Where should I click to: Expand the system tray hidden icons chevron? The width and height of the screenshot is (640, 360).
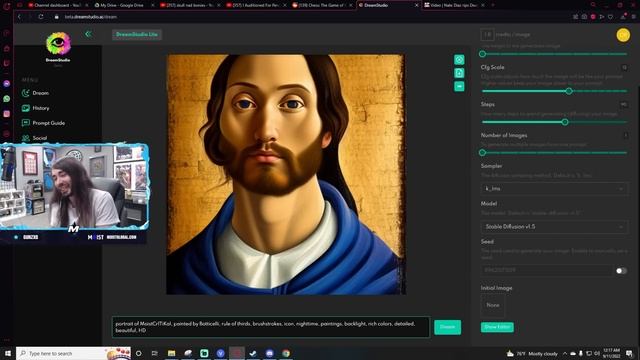(x=565, y=353)
